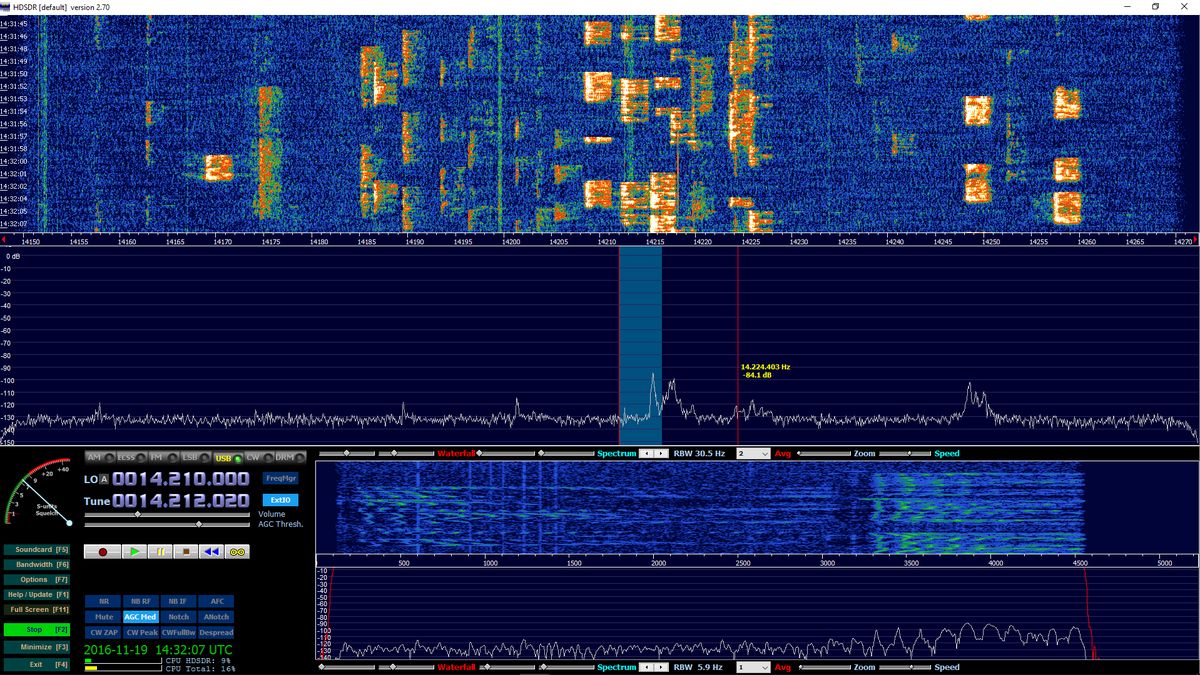This screenshot has height=675, width=1200.
Task: Open Soundcard [F5] settings
Action: point(41,549)
